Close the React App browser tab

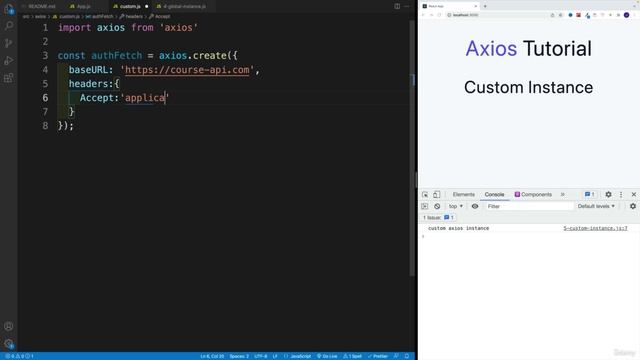coord(476,6)
